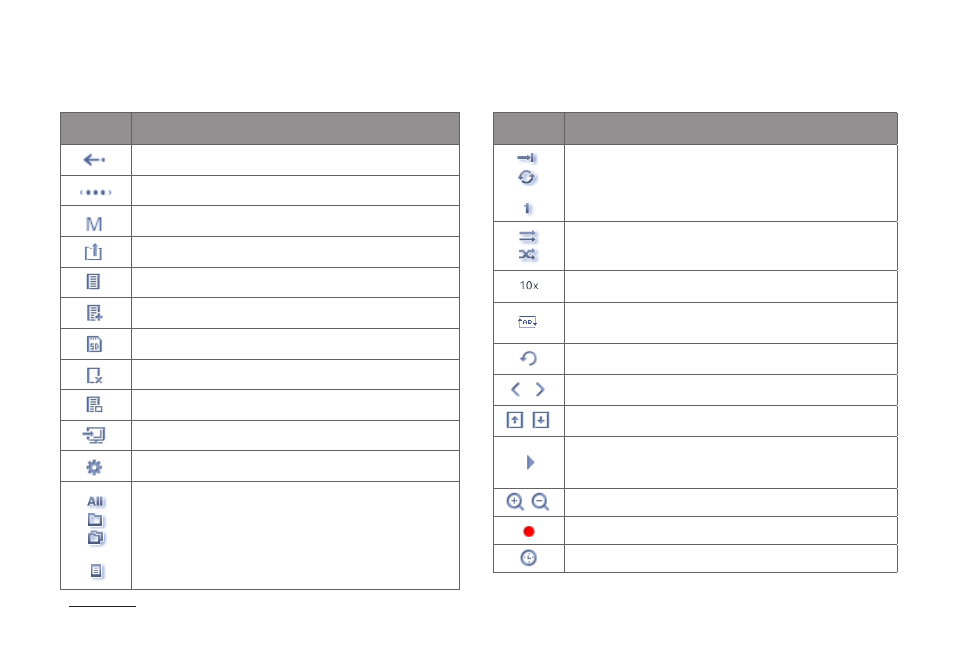The height and width of the screenshot is (647, 954).
Task: Click the clock timer icon
Action: coord(528,558)
